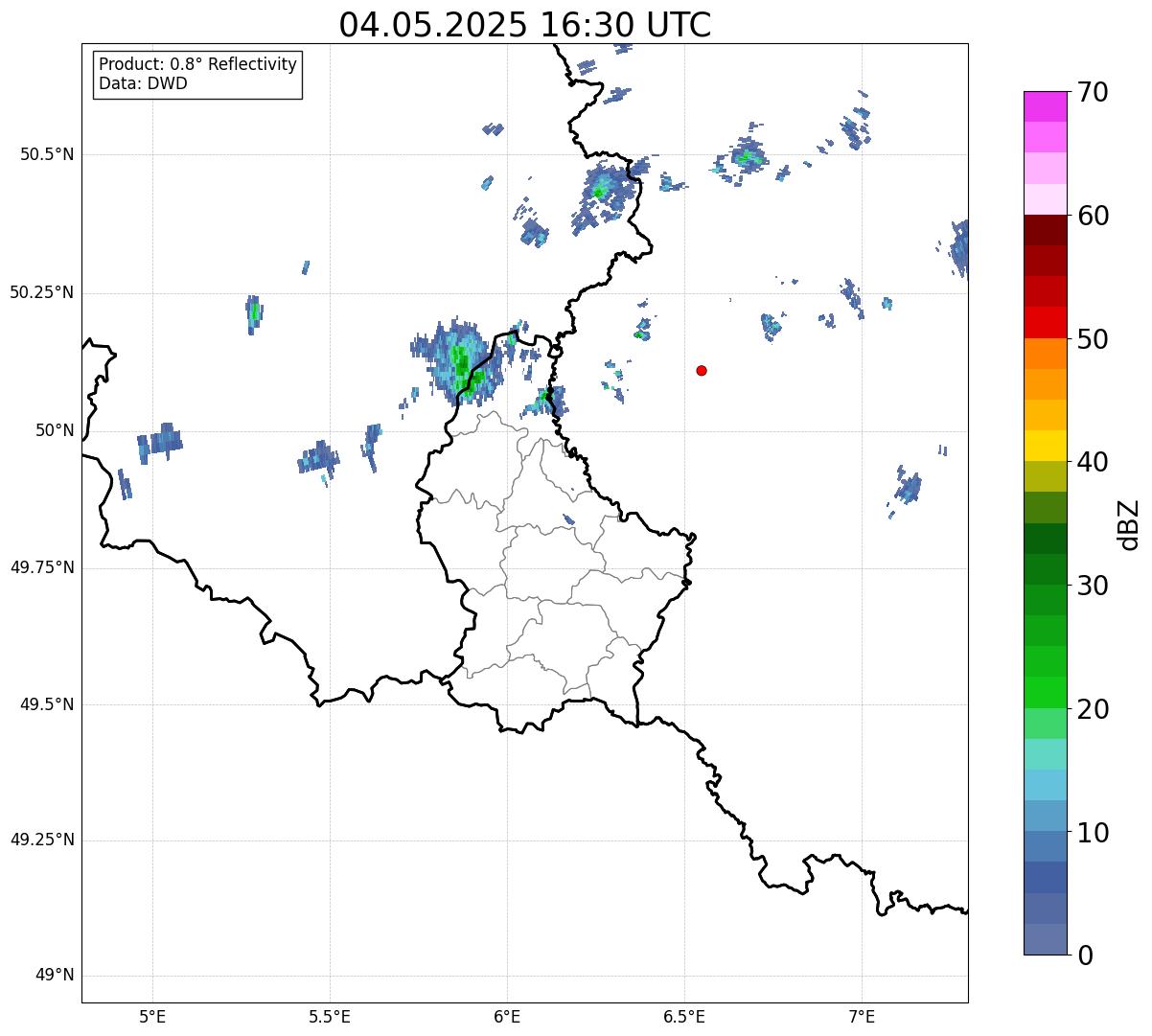
Task: Click the 49.25°N latitude label
Action: [x=41, y=840]
